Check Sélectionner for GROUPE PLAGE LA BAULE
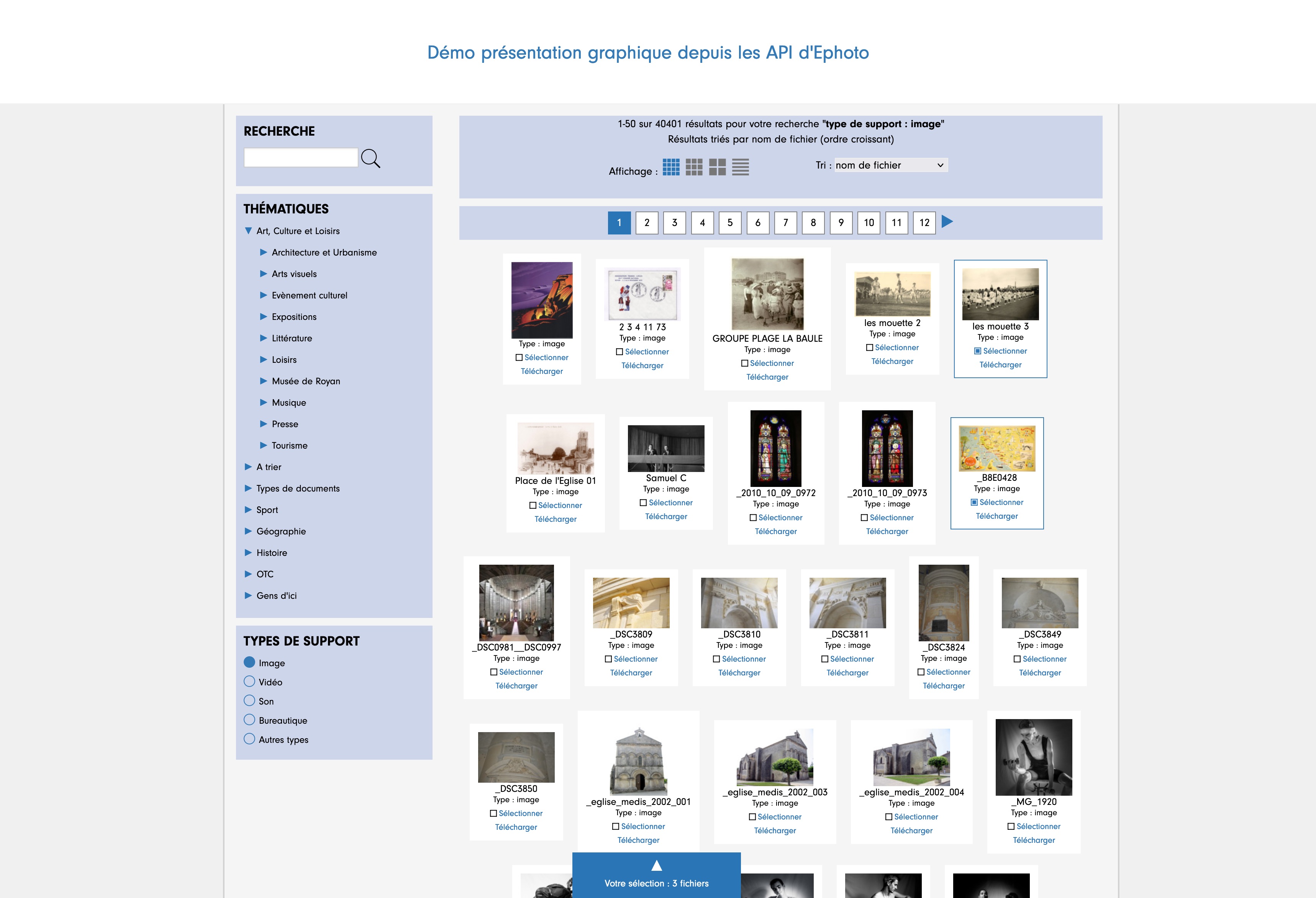 tap(745, 364)
